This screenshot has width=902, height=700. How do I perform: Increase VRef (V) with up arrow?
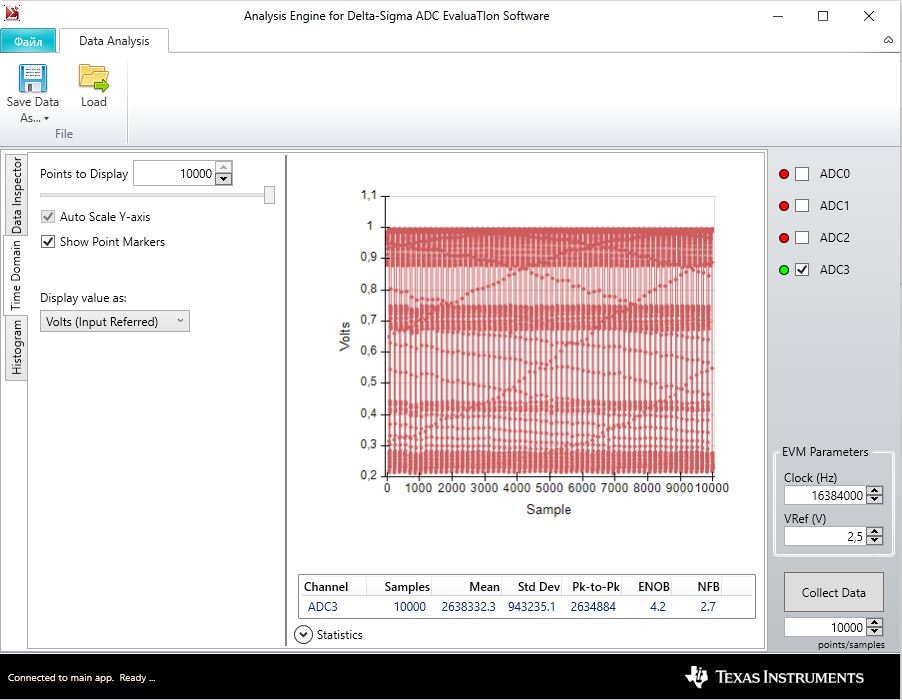coord(875,532)
